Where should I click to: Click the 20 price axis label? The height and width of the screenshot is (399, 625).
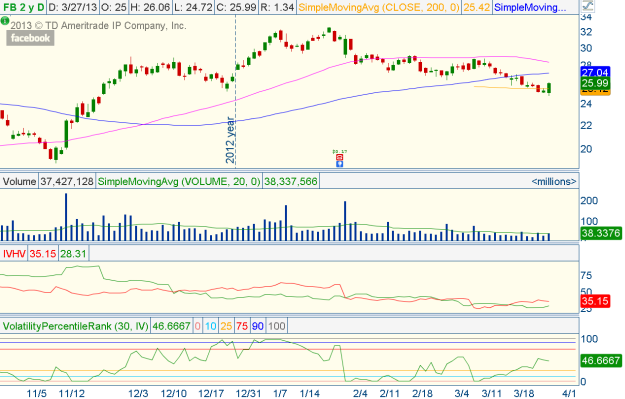click(586, 149)
